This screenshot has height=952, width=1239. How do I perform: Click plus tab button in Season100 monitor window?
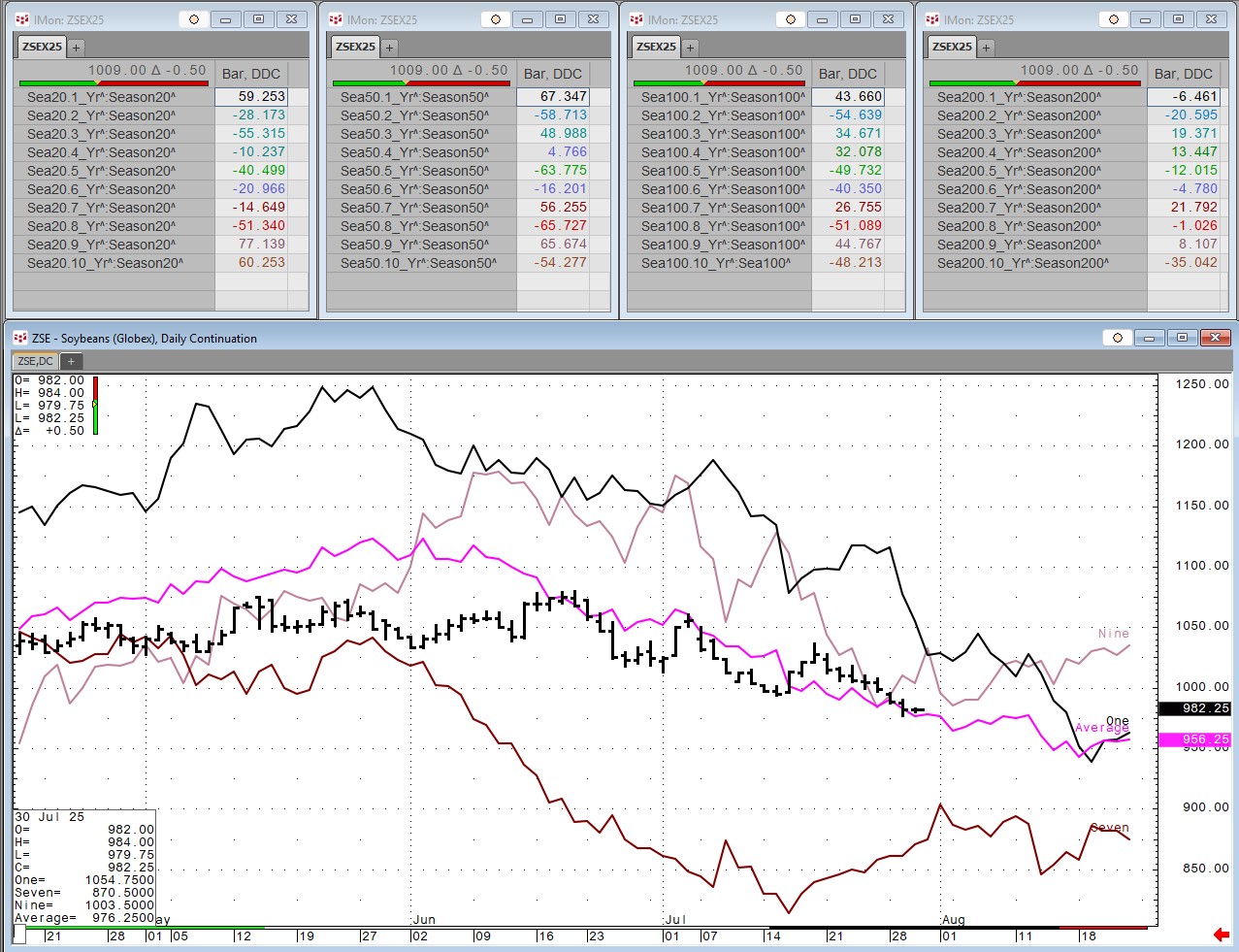(x=690, y=47)
